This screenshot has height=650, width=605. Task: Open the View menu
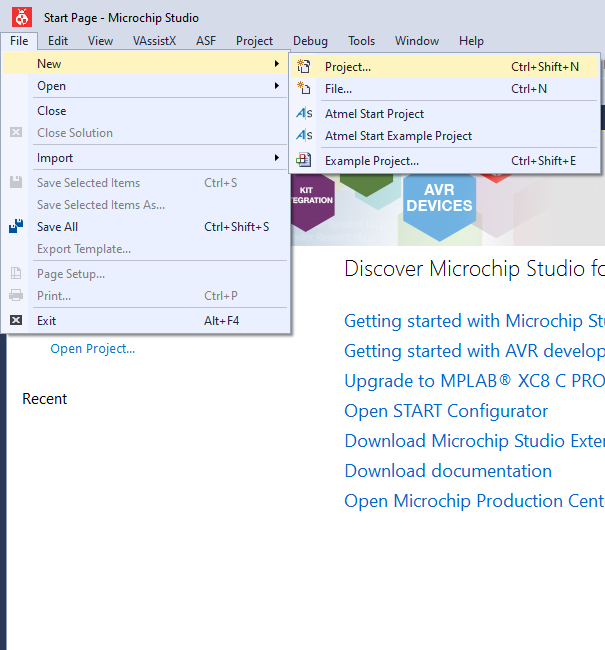point(100,41)
